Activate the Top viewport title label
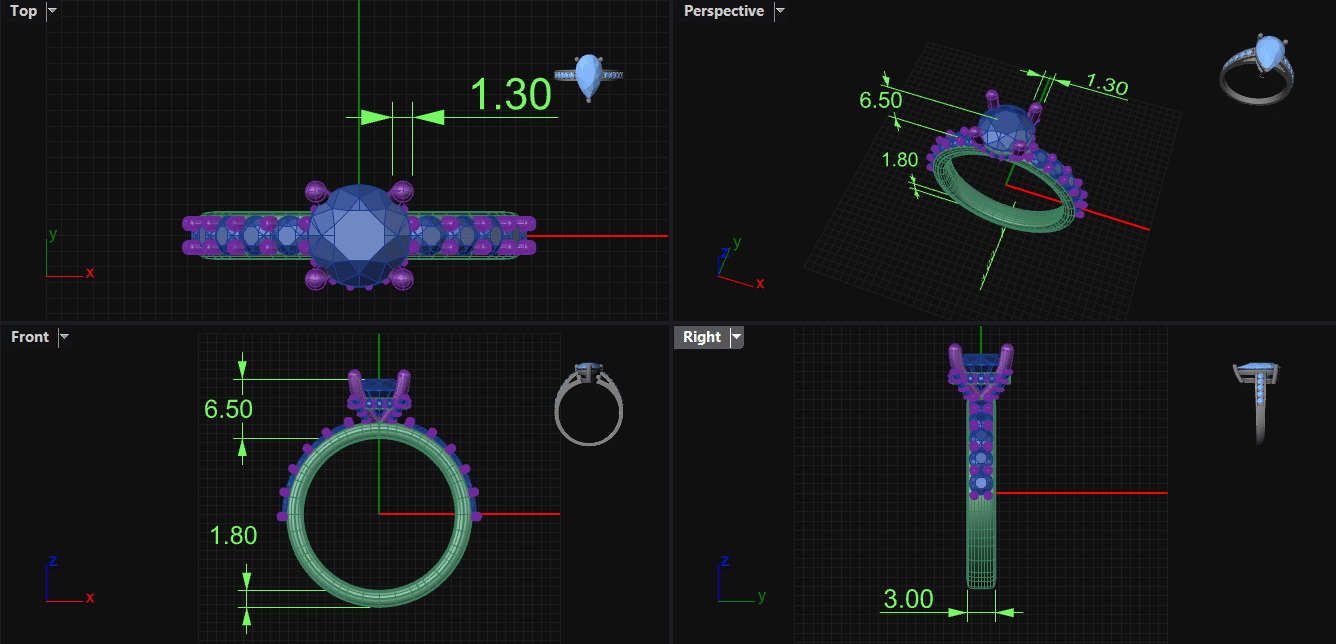Viewport: 1336px width, 644px height. coord(24,11)
